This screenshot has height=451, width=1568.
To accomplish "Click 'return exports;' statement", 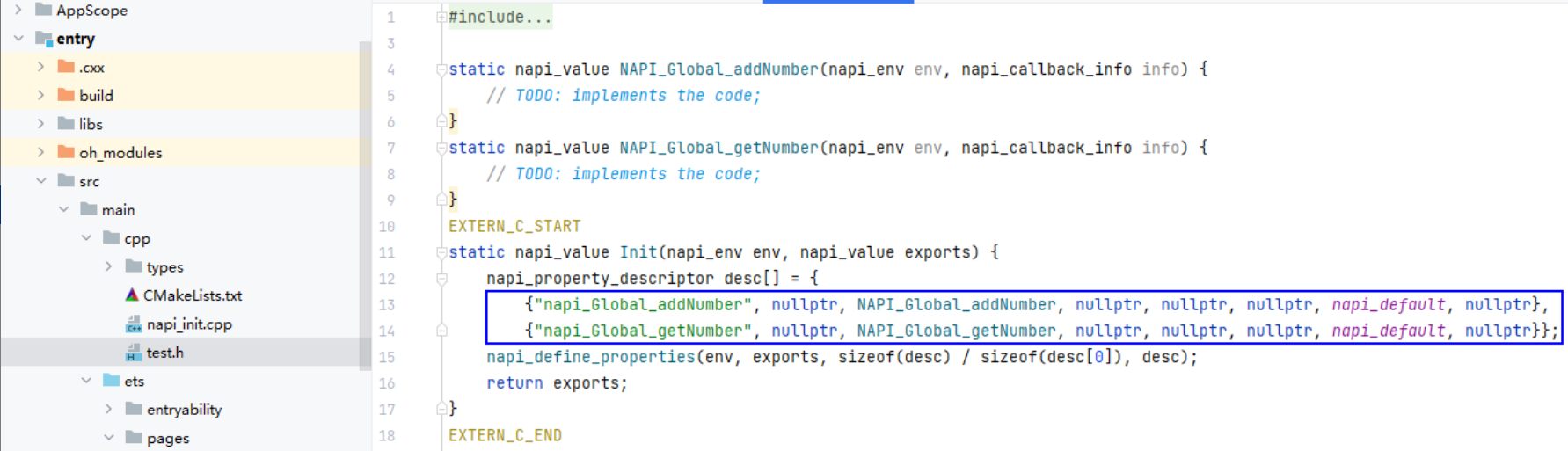I will click(558, 383).
